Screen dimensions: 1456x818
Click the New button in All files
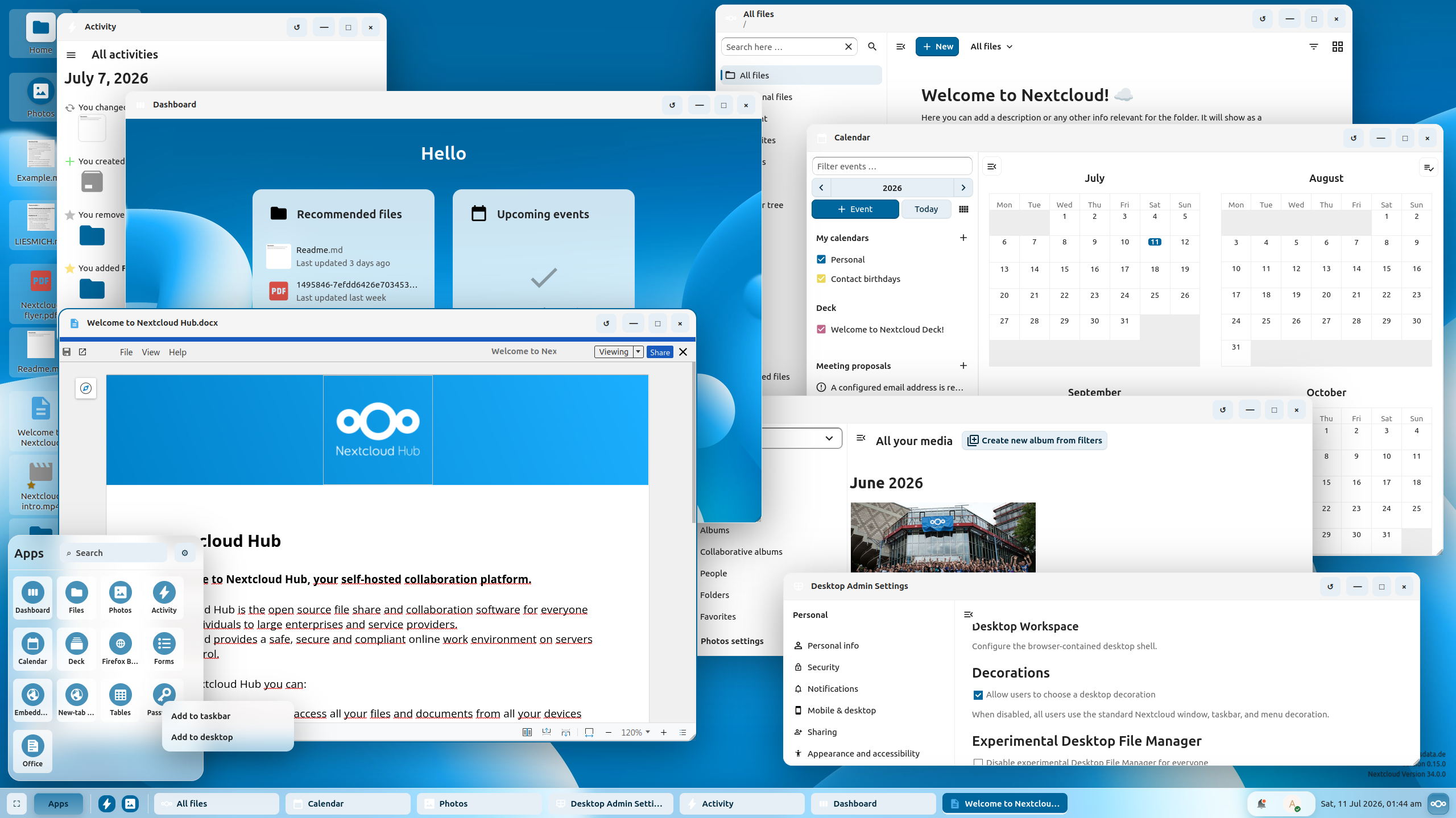pyautogui.click(x=937, y=47)
